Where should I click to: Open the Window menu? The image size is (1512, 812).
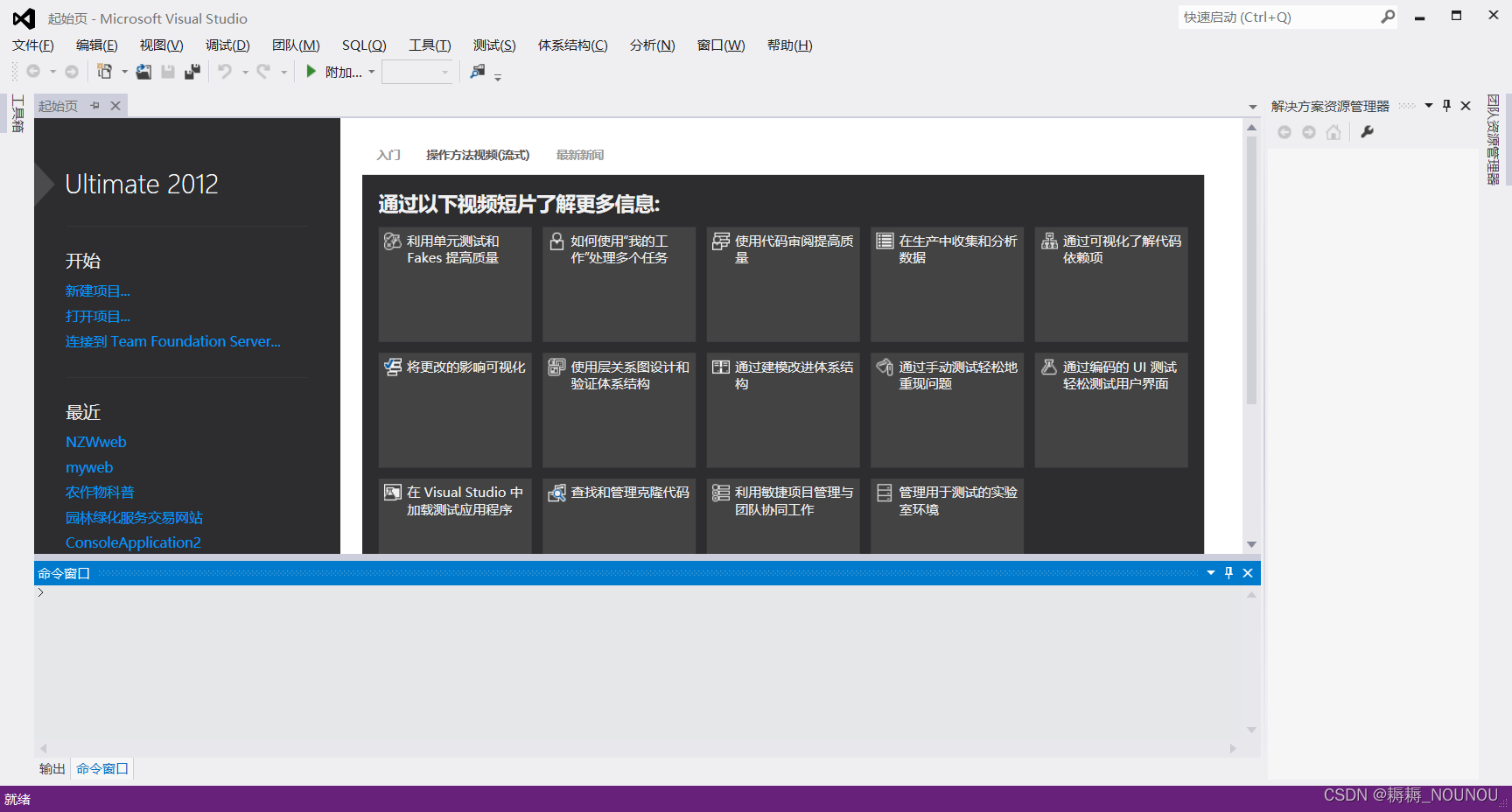(x=721, y=45)
